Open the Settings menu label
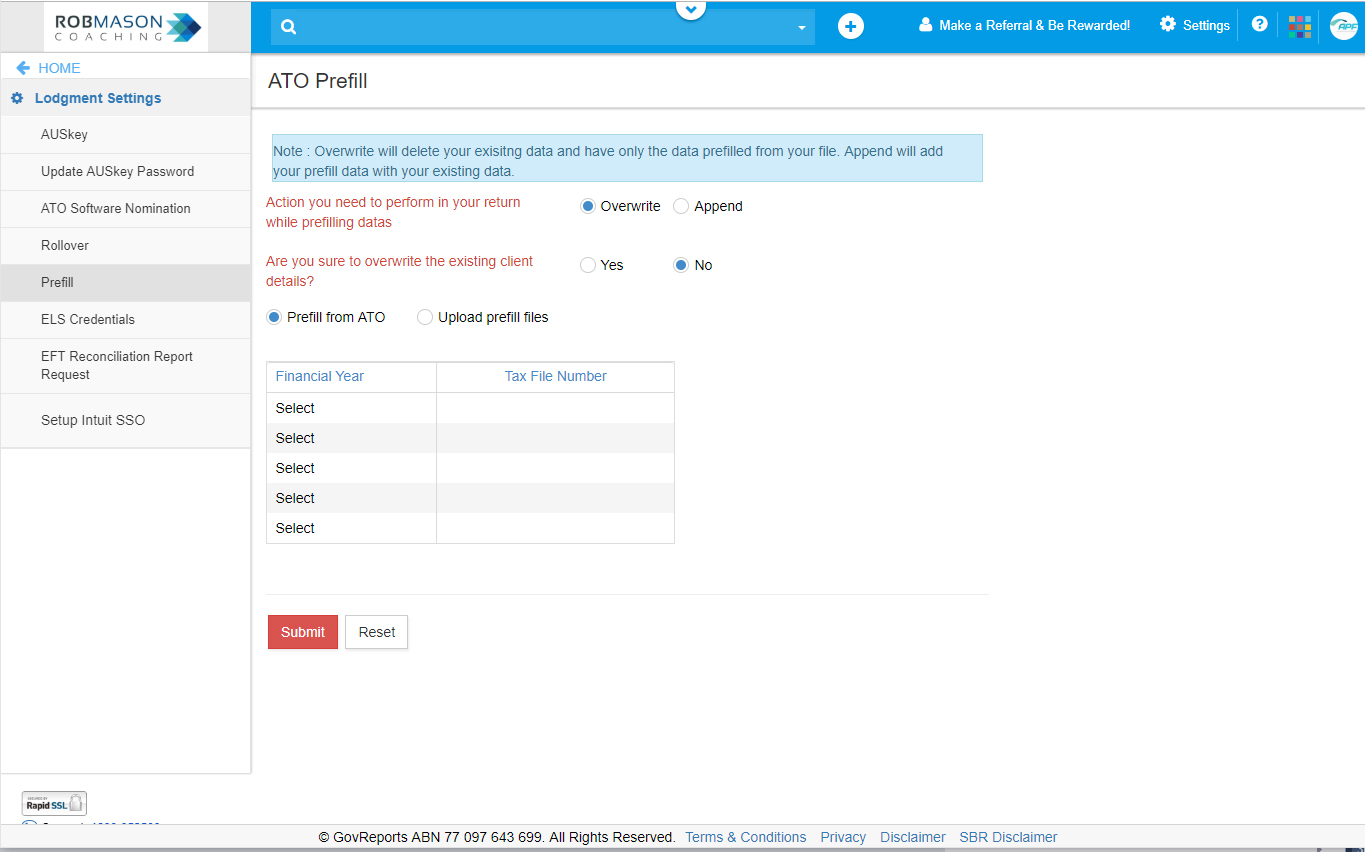 1206,25
